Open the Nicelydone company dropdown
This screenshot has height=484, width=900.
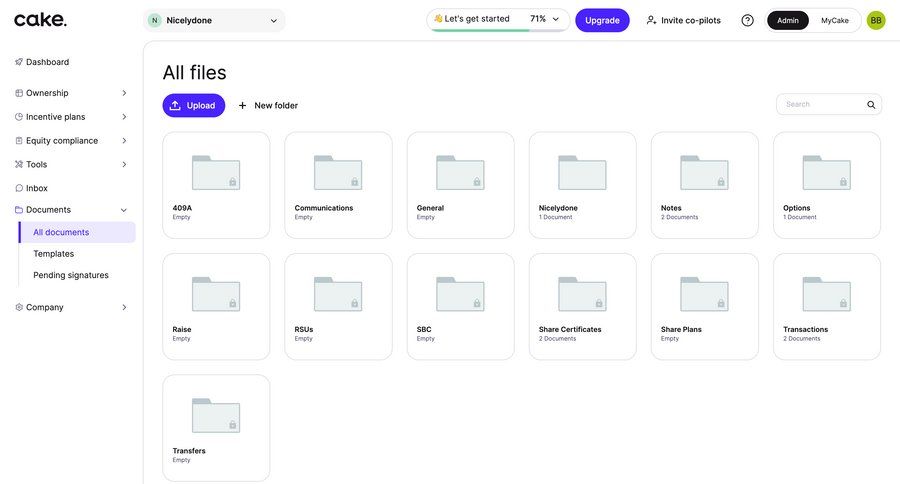click(x=214, y=20)
